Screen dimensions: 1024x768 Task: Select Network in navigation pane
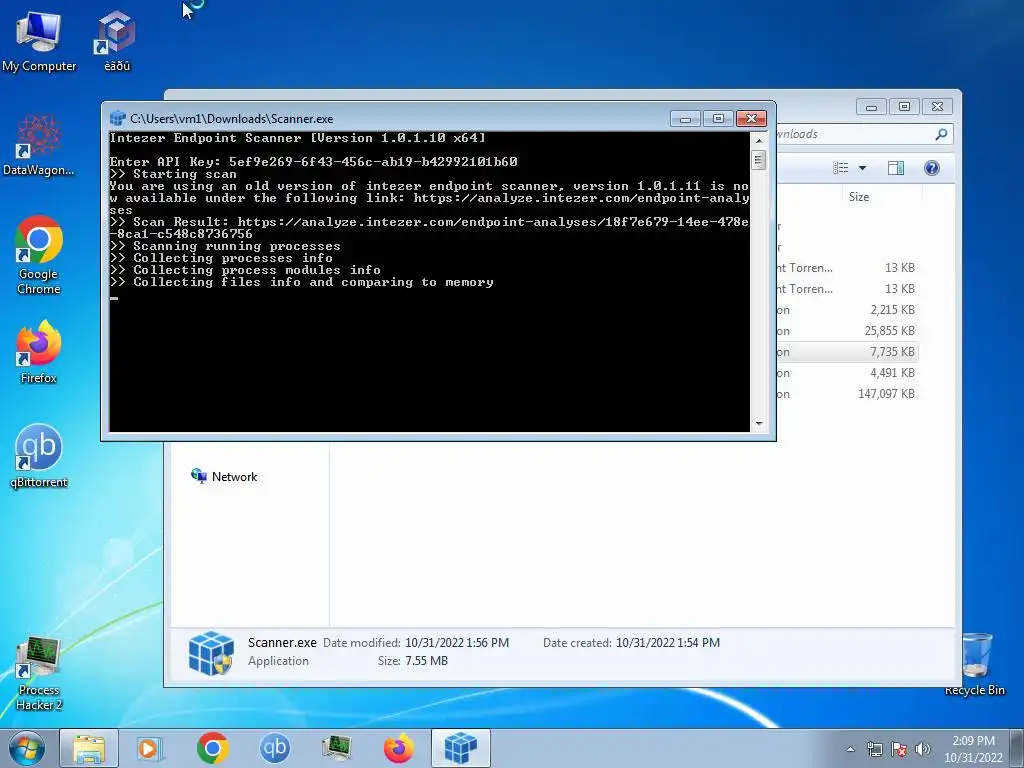pos(224,476)
